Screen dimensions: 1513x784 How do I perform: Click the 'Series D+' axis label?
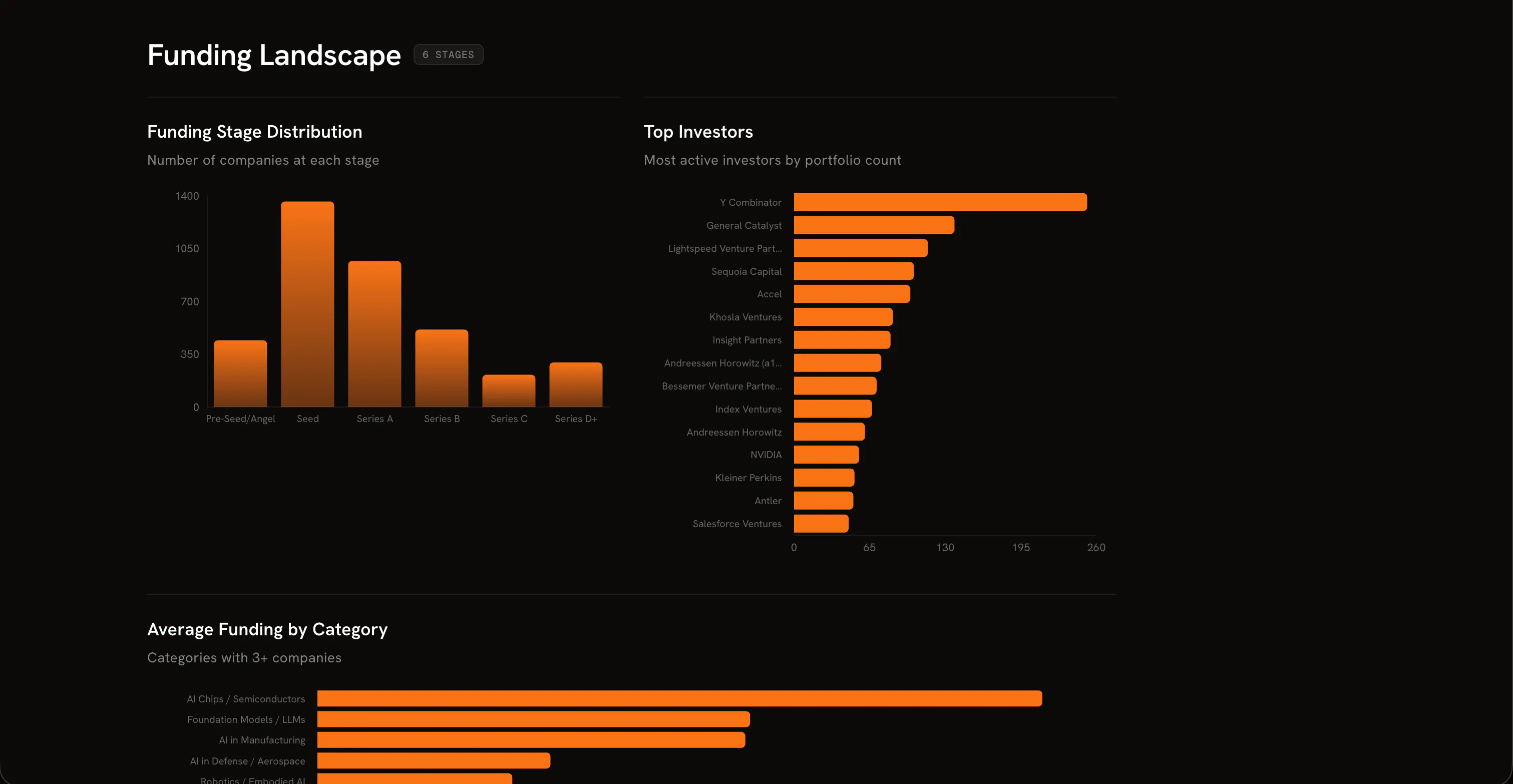click(576, 419)
